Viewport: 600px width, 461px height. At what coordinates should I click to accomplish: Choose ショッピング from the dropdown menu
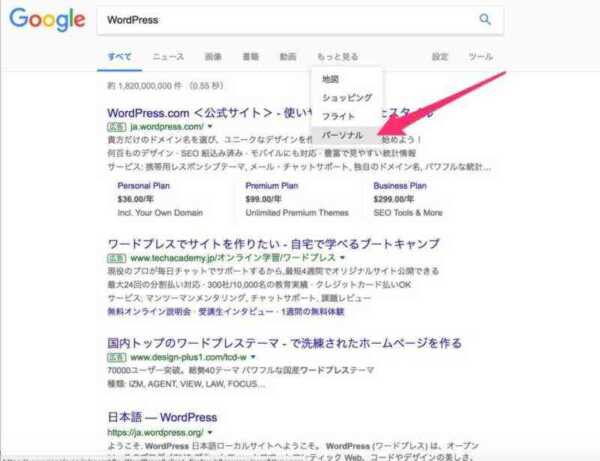pyautogui.click(x=347, y=98)
